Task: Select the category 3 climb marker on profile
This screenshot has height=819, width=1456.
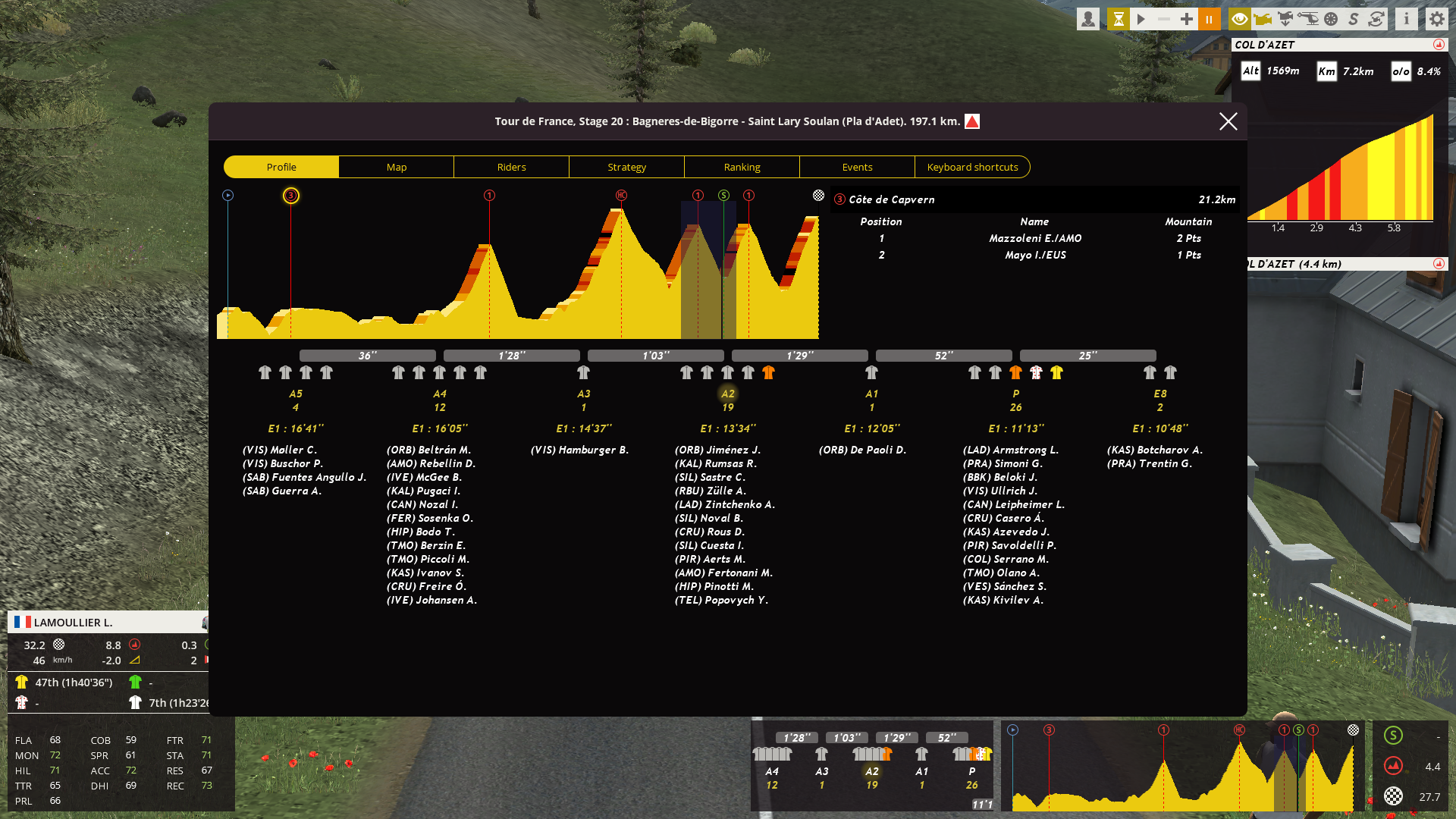Action: [290, 196]
